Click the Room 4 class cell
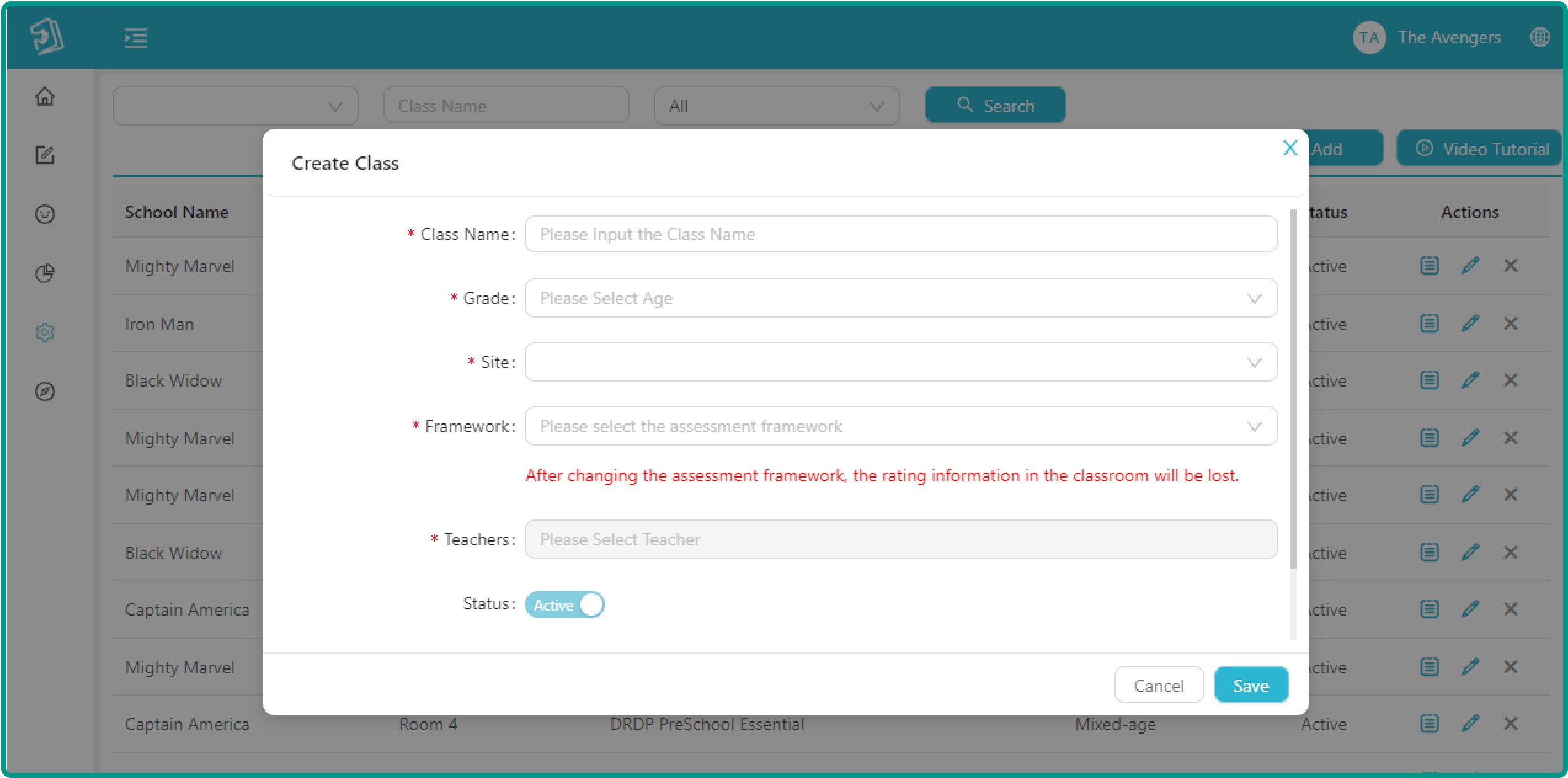Viewport: 1568px width, 778px height. point(428,724)
